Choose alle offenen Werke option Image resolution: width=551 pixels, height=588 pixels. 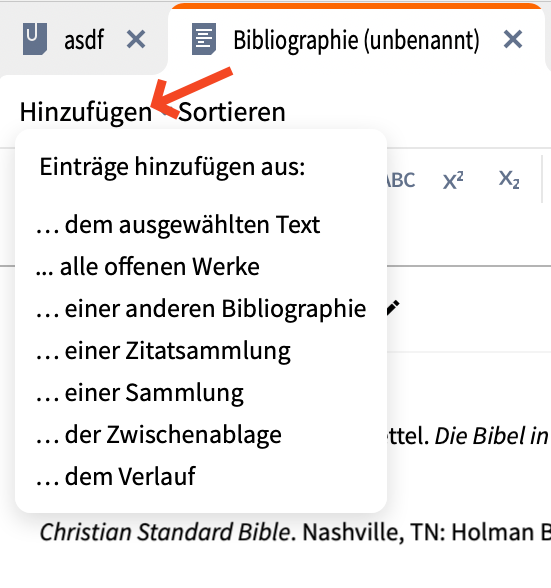pos(148,267)
